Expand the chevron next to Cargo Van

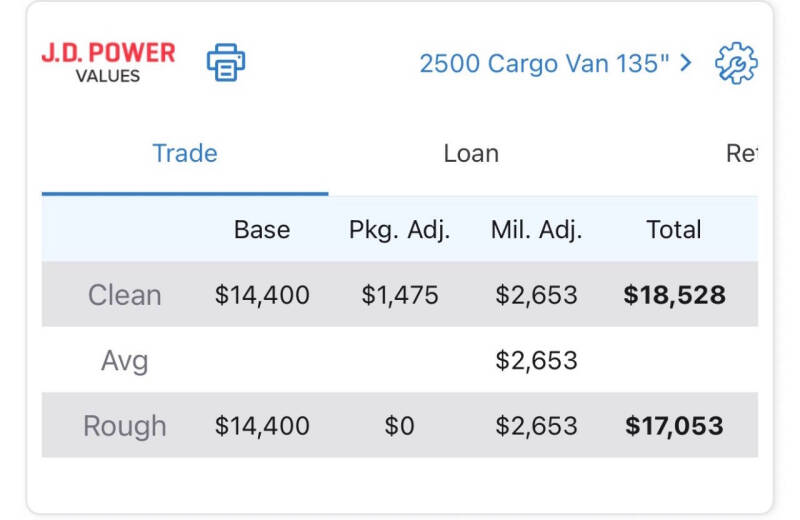click(686, 63)
